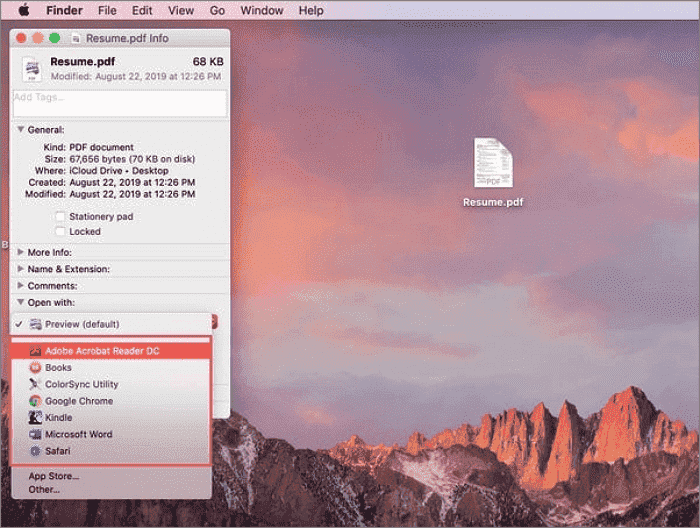This screenshot has width=700, height=528.
Task: Select Kindle from the app list
Action: [111, 418]
